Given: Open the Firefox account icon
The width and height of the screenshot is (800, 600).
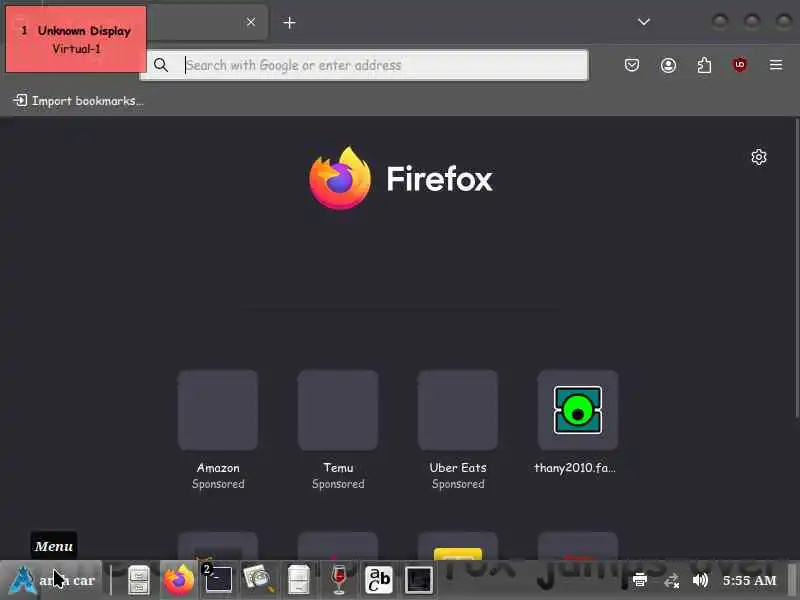Looking at the screenshot, I should [x=668, y=65].
